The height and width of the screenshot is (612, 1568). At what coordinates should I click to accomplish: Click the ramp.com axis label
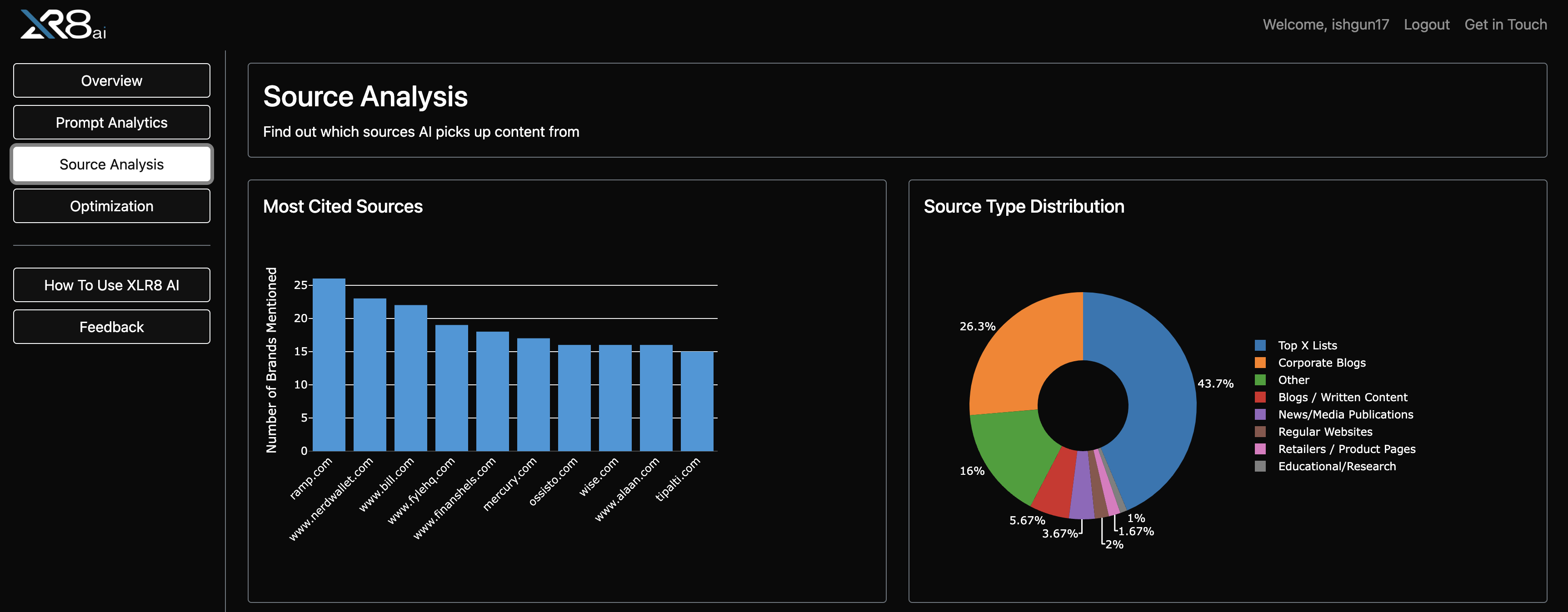pyautogui.click(x=311, y=478)
